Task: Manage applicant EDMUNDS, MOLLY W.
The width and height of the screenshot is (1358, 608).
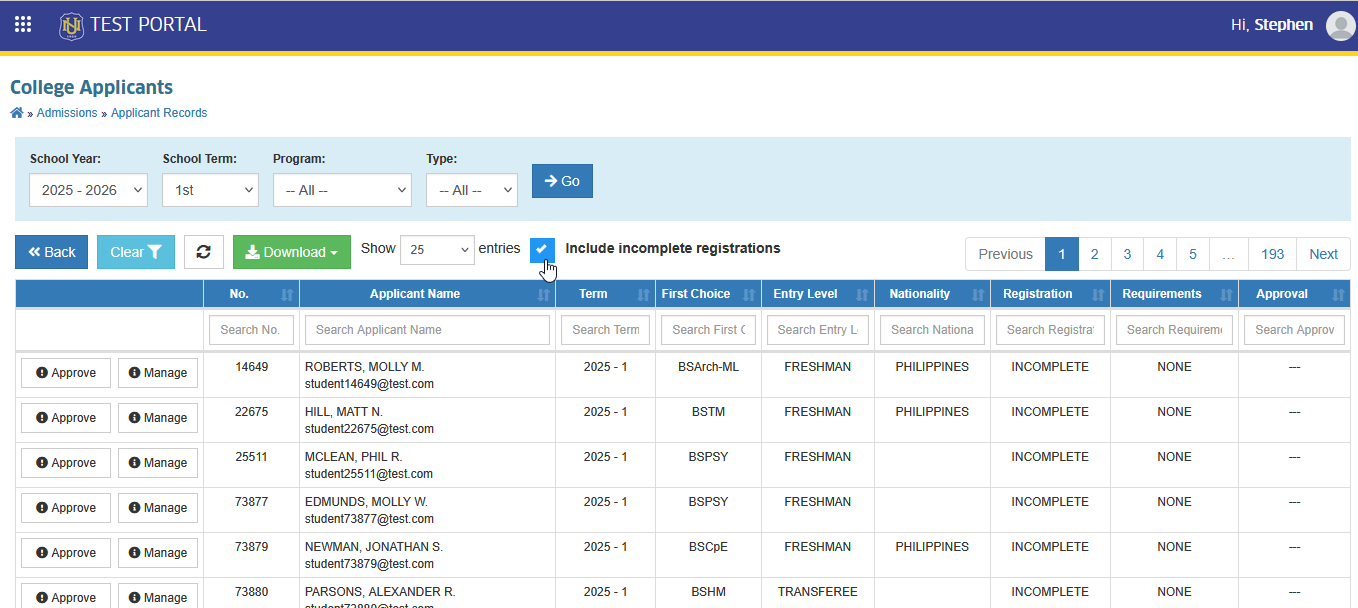Action: 158,508
